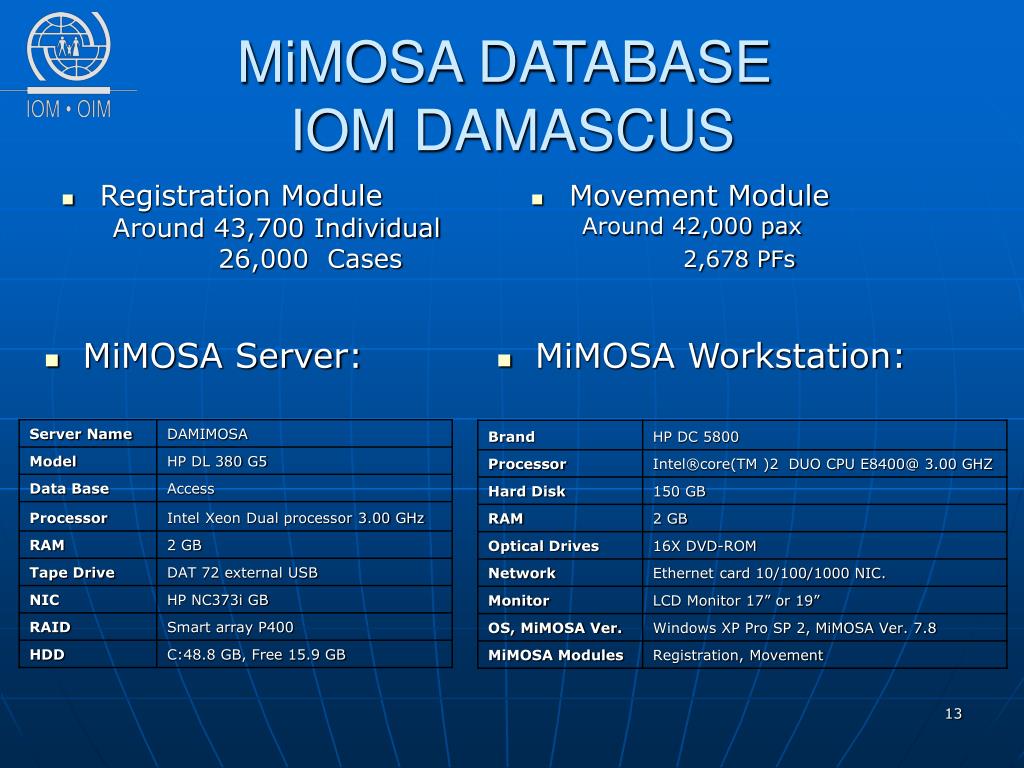Click the workstation table Processor label
This screenshot has width=1024, height=768.
click(x=560, y=464)
